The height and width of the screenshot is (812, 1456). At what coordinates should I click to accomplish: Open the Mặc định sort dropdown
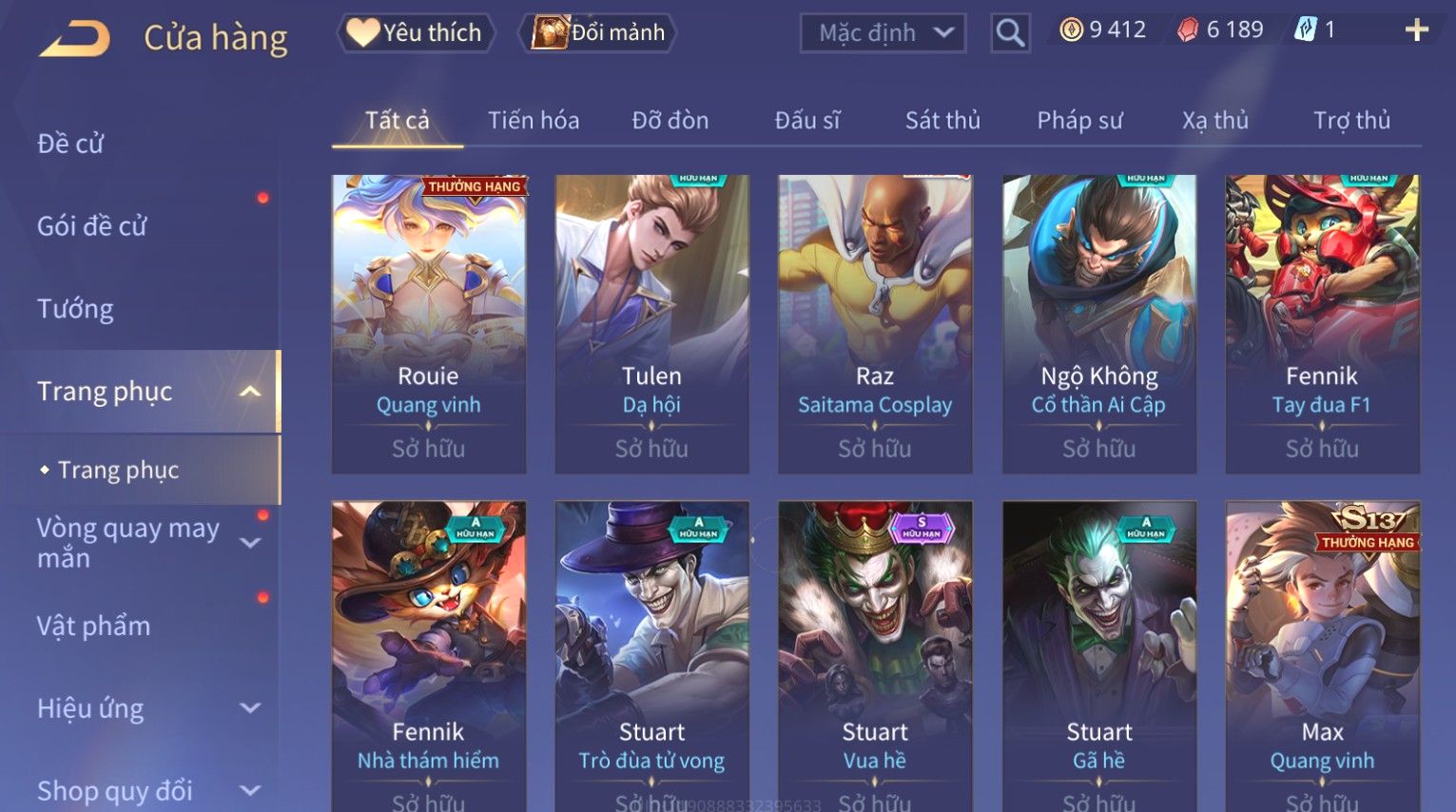883,33
